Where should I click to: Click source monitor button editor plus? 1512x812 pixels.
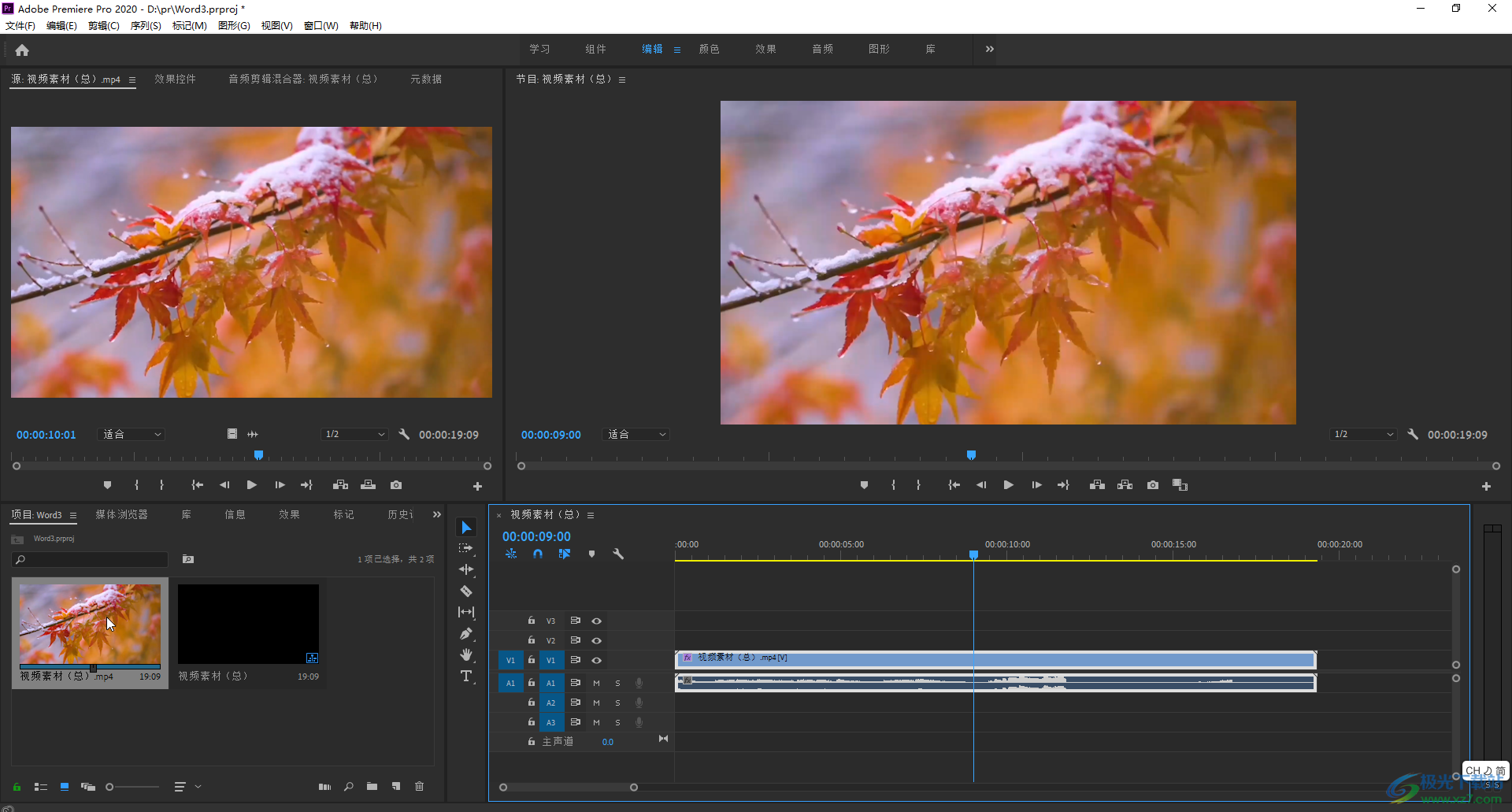(477, 487)
